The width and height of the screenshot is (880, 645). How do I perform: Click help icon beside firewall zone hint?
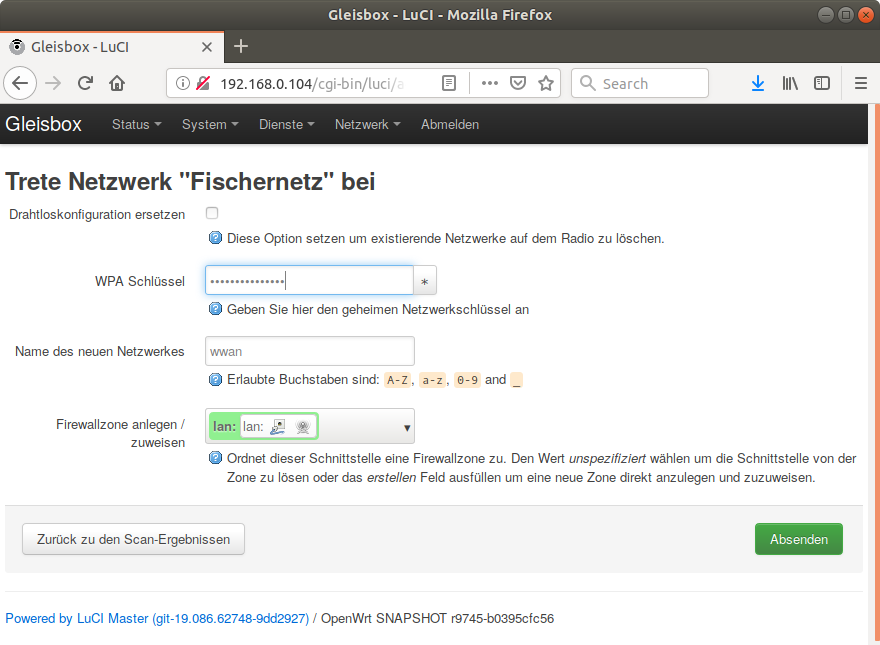tap(216, 458)
